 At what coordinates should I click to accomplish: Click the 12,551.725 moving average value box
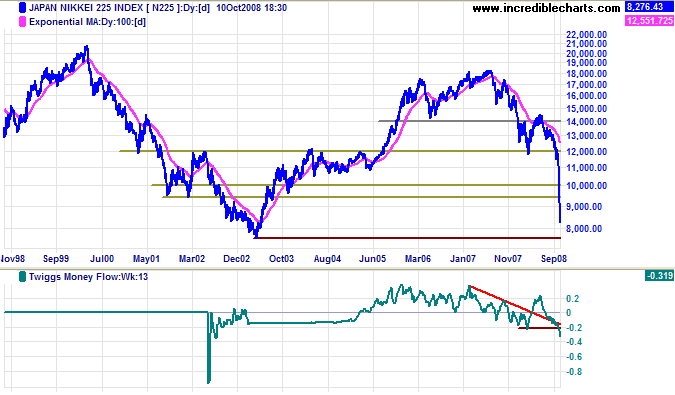(649, 20)
